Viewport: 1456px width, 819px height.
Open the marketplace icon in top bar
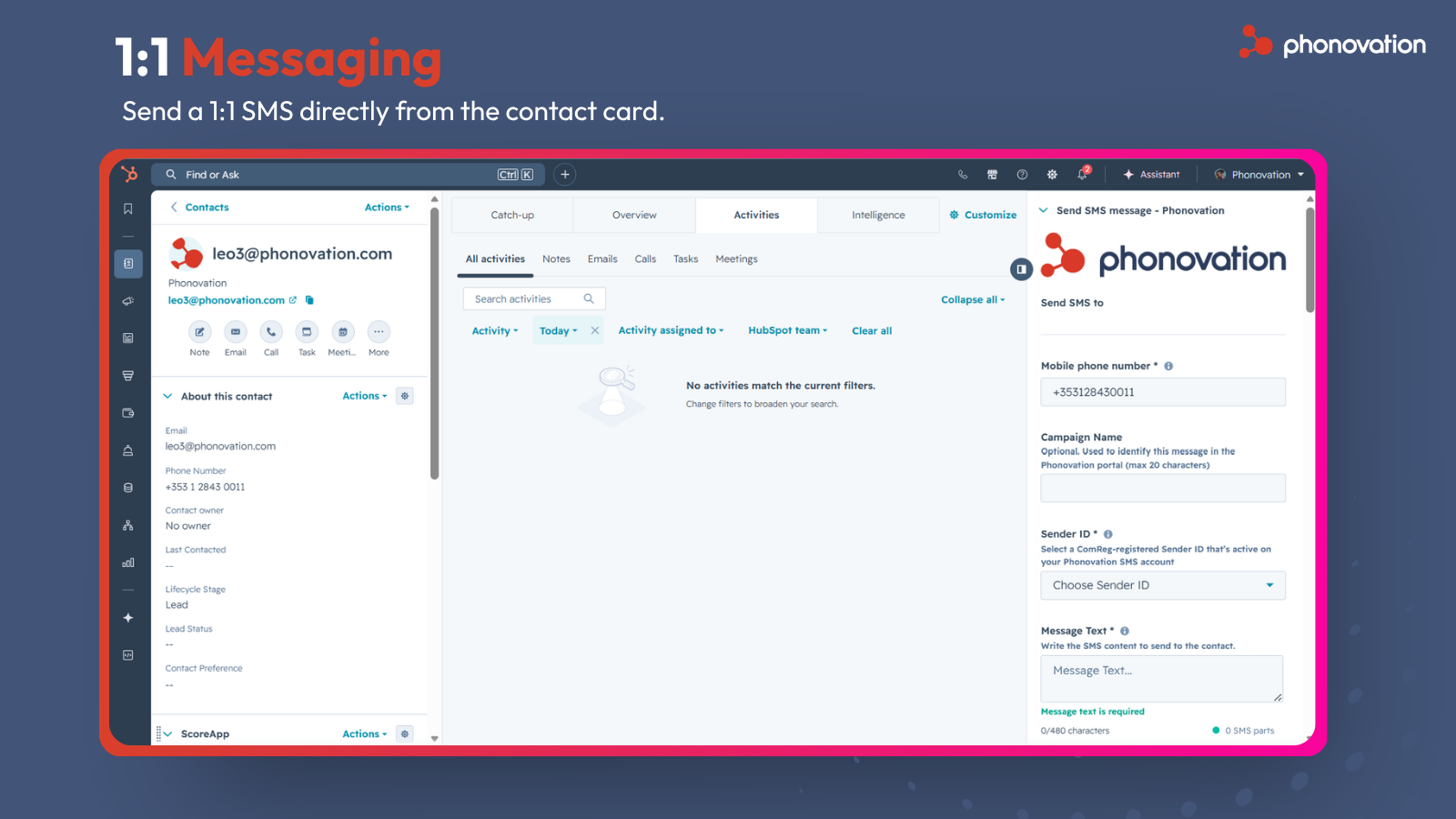pyautogui.click(x=993, y=174)
